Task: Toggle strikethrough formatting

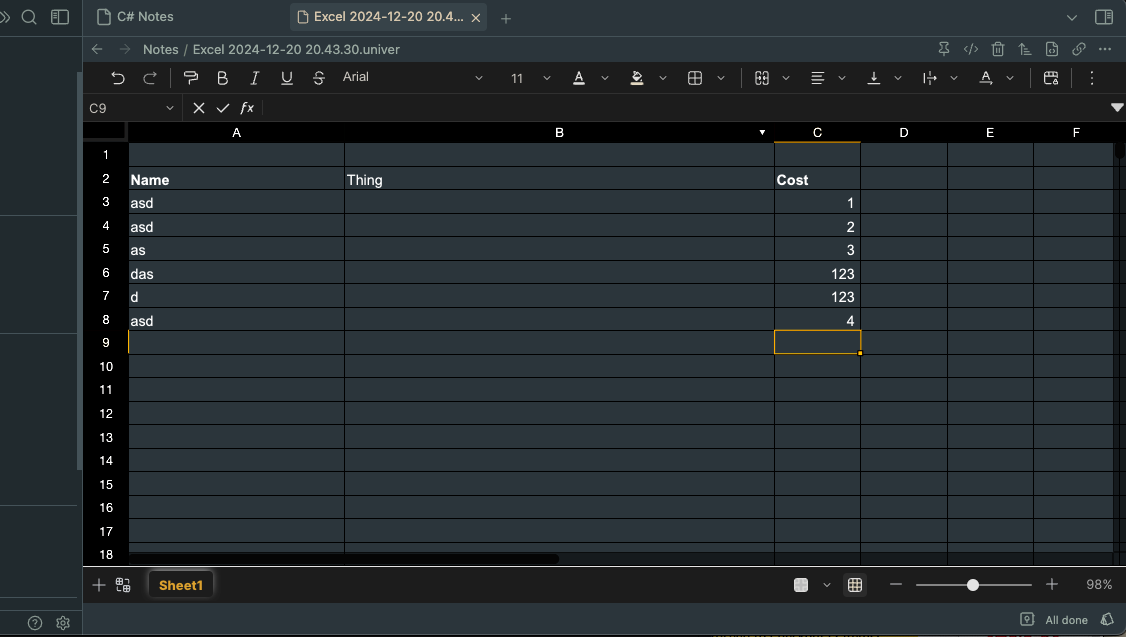Action: coord(319,78)
